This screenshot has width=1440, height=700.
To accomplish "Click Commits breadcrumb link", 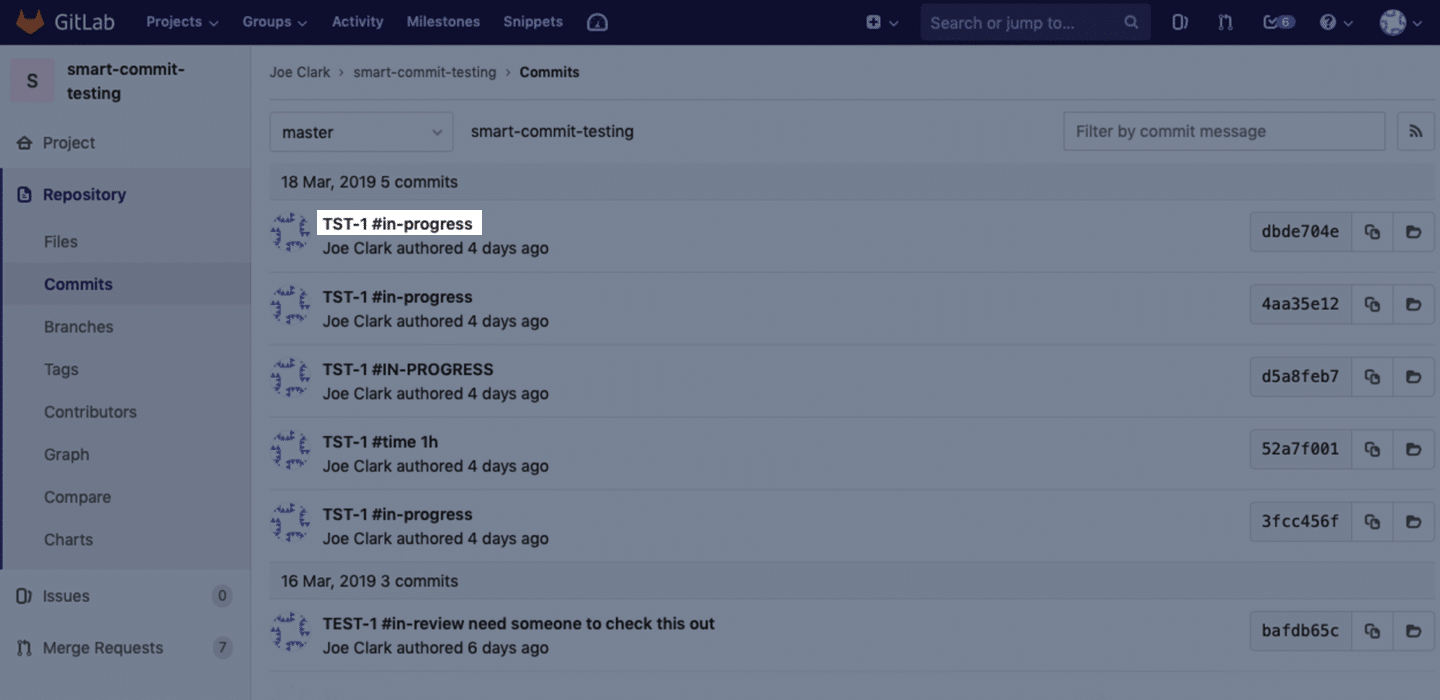I will click(x=549, y=72).
